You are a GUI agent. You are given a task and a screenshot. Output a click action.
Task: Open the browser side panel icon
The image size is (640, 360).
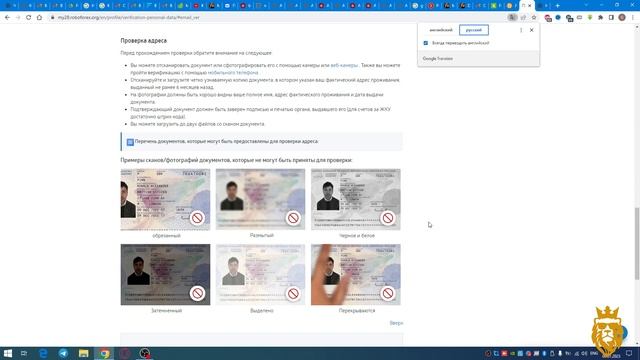611,18
